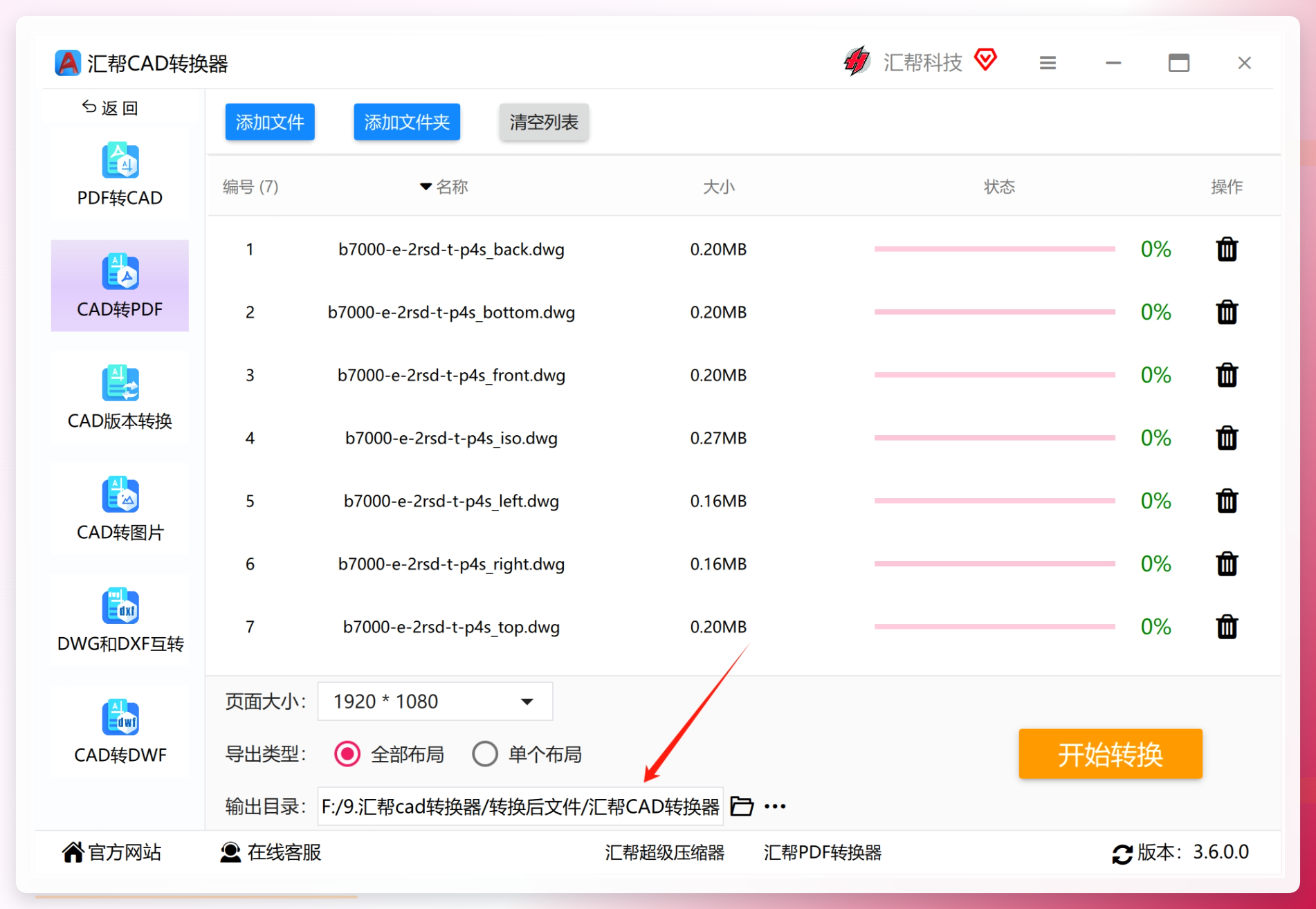Open the 页面大小 1920 * 1080 dropdown

[435, 701]
